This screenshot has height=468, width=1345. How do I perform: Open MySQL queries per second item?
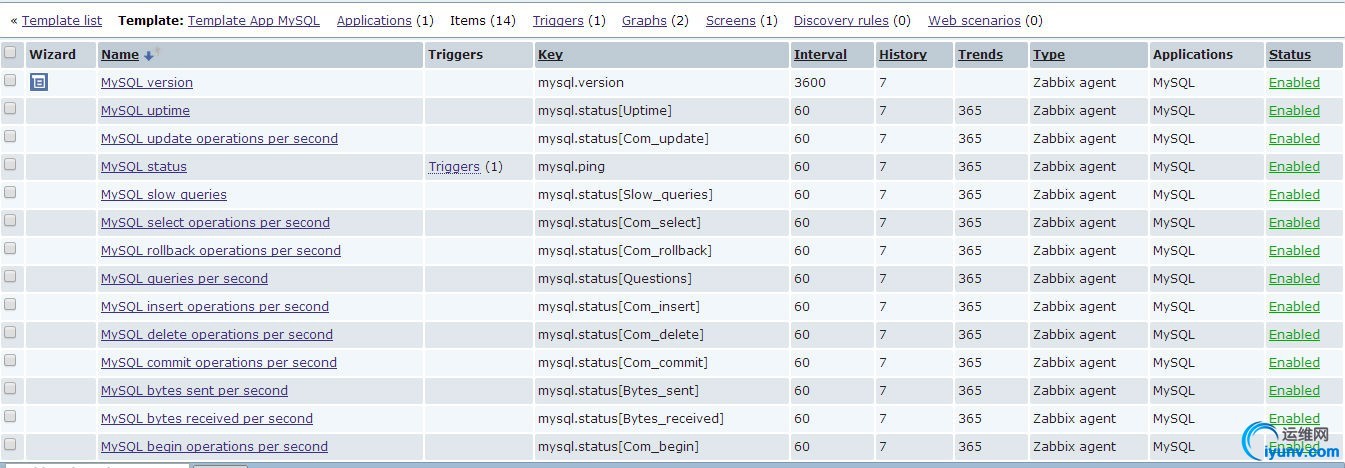point(184,279)
